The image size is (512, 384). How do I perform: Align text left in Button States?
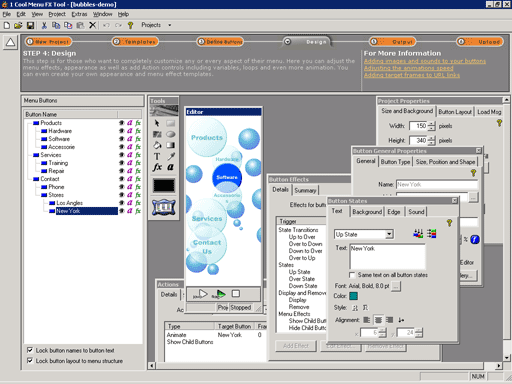tap(366, 320)
